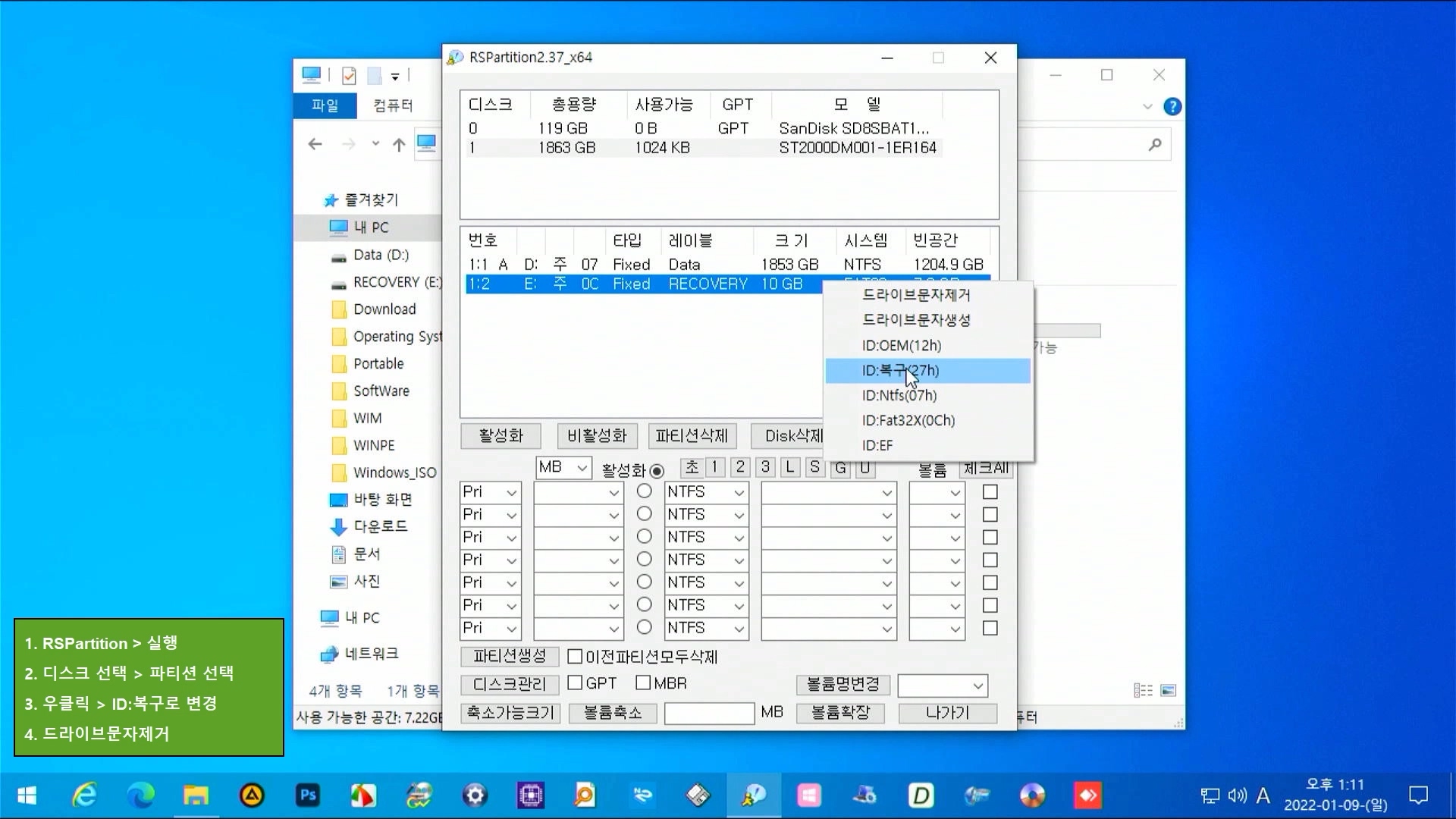
Task: Click the 활성화 button
Action: (x=500, y=436)
